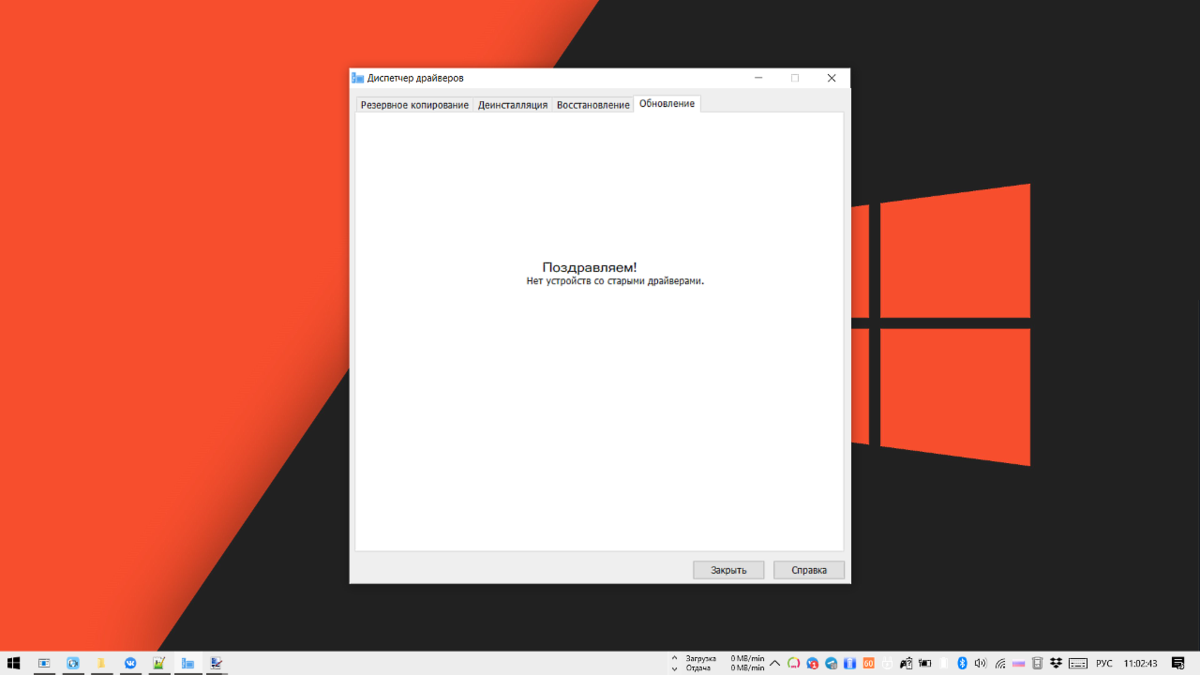Select the Driver Manager icon in the taskbar
Screen dimensions: 1200x675
[187, 663]
